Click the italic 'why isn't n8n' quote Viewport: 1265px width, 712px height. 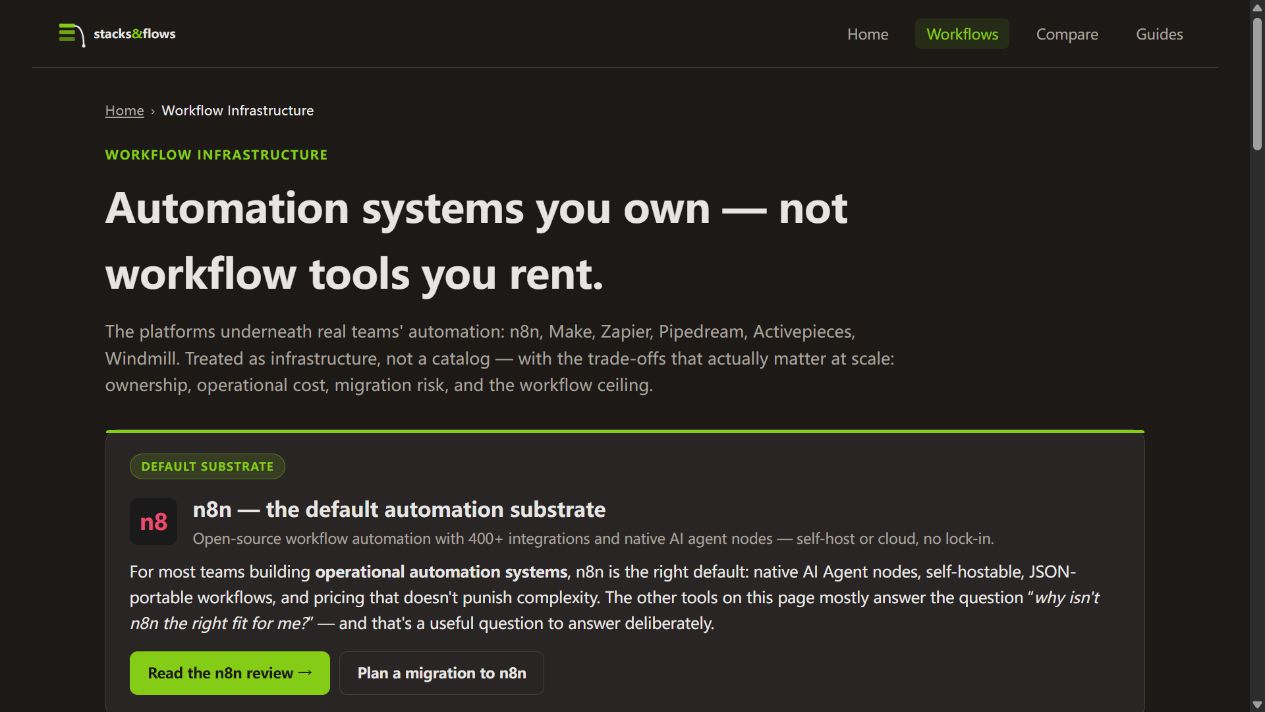click(614, 610)
